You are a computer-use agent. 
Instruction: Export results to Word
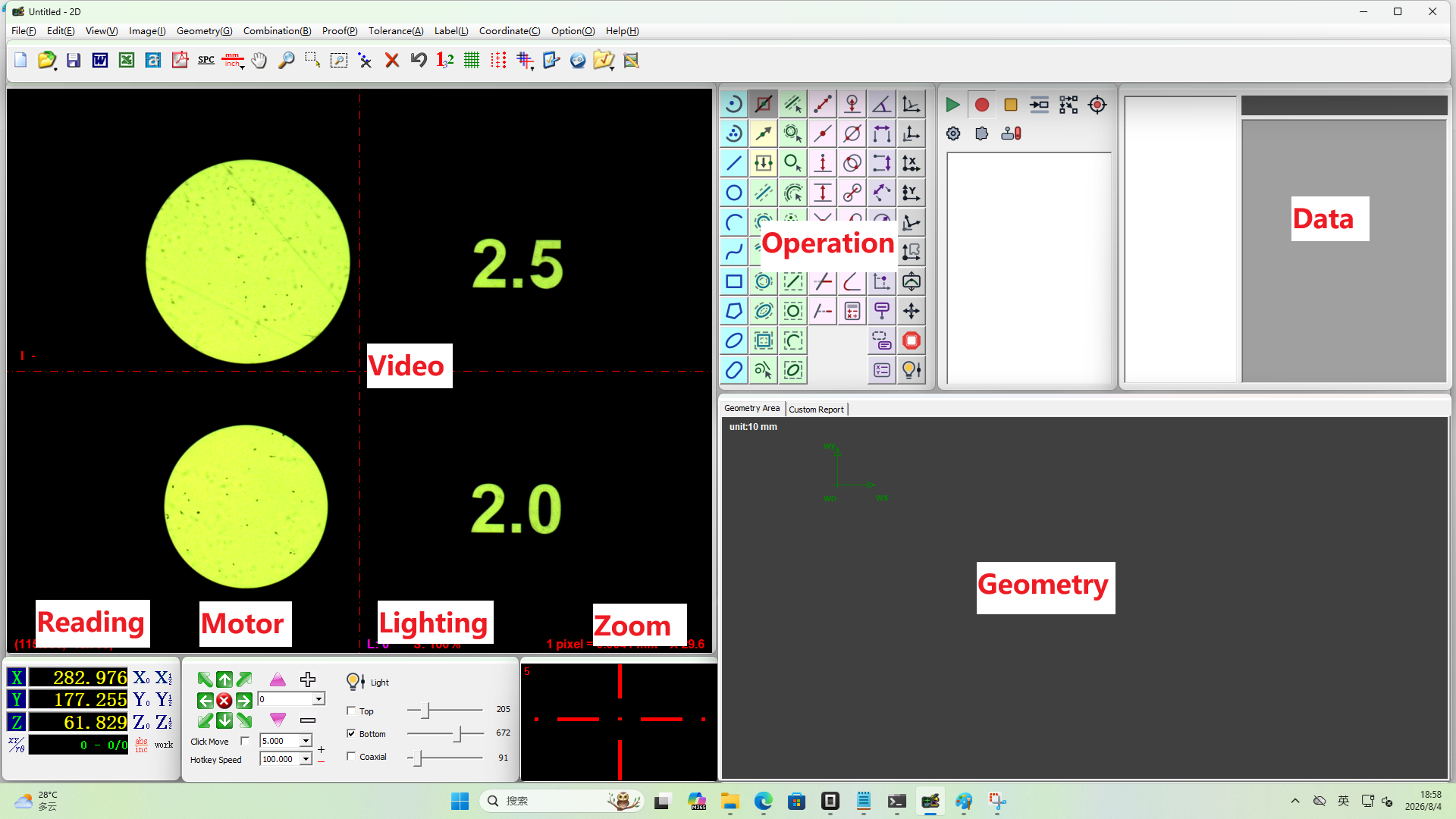(100, 60)
